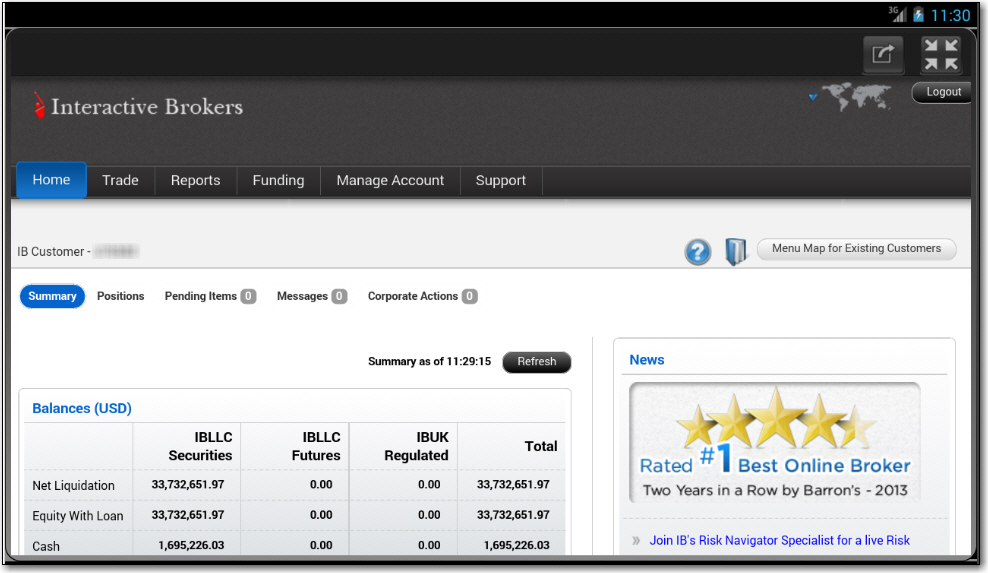Tap the share icon in top bar
The height and width of the screenshot is (573, 988).
coord(883,55)
